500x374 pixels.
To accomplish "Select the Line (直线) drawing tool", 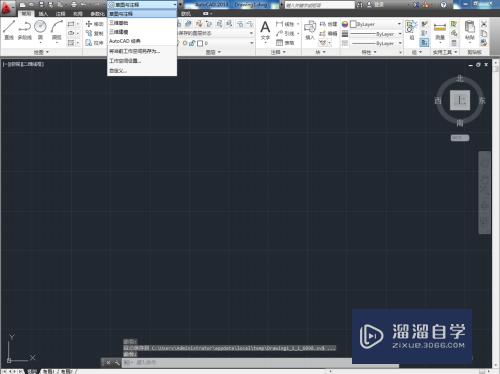I will (x=9, y=29).
